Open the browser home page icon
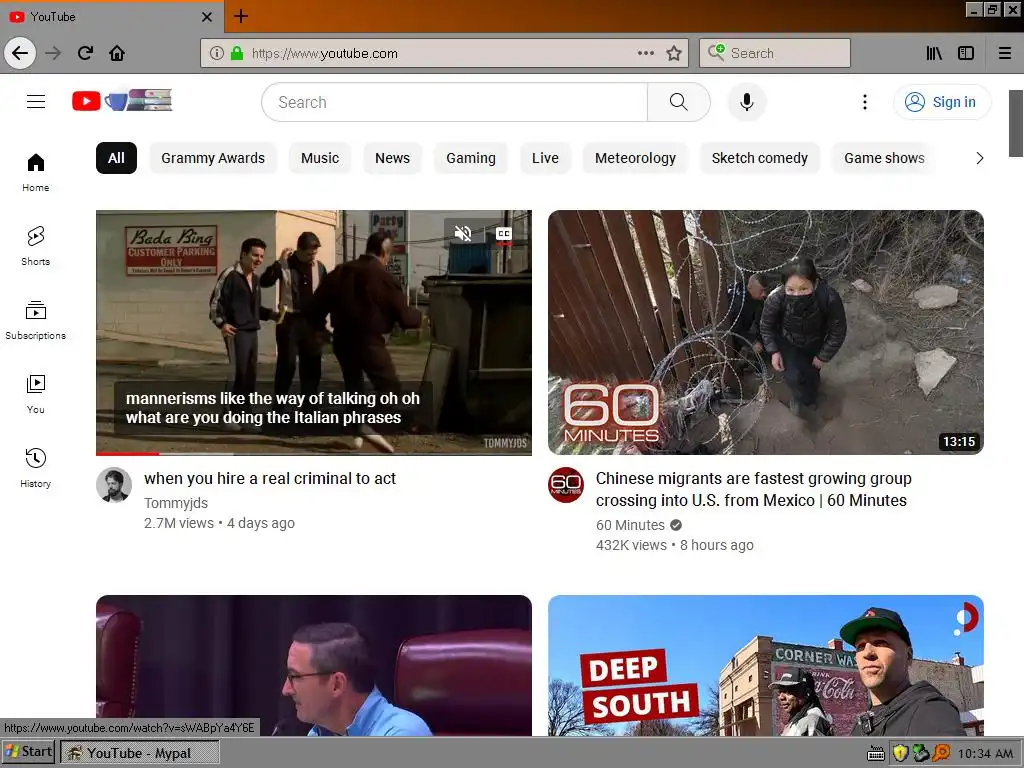This screenshot has width=1024, height=768. tap(117, 53)
